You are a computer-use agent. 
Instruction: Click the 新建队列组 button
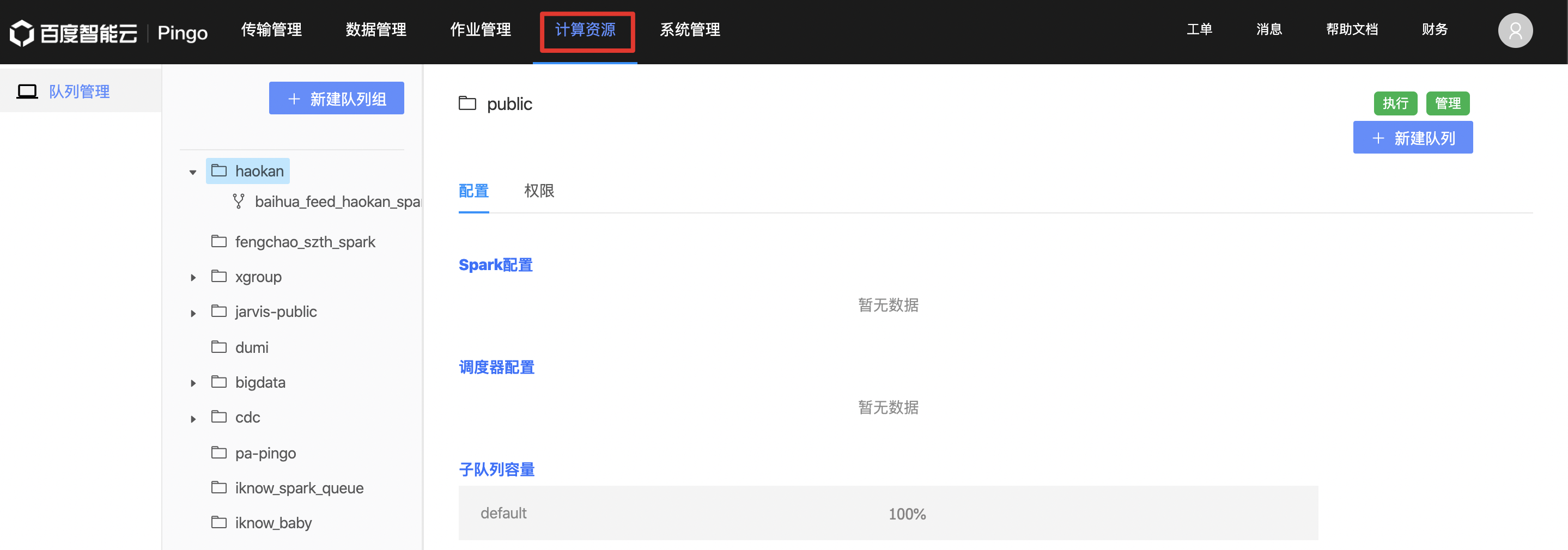(336, 98)
